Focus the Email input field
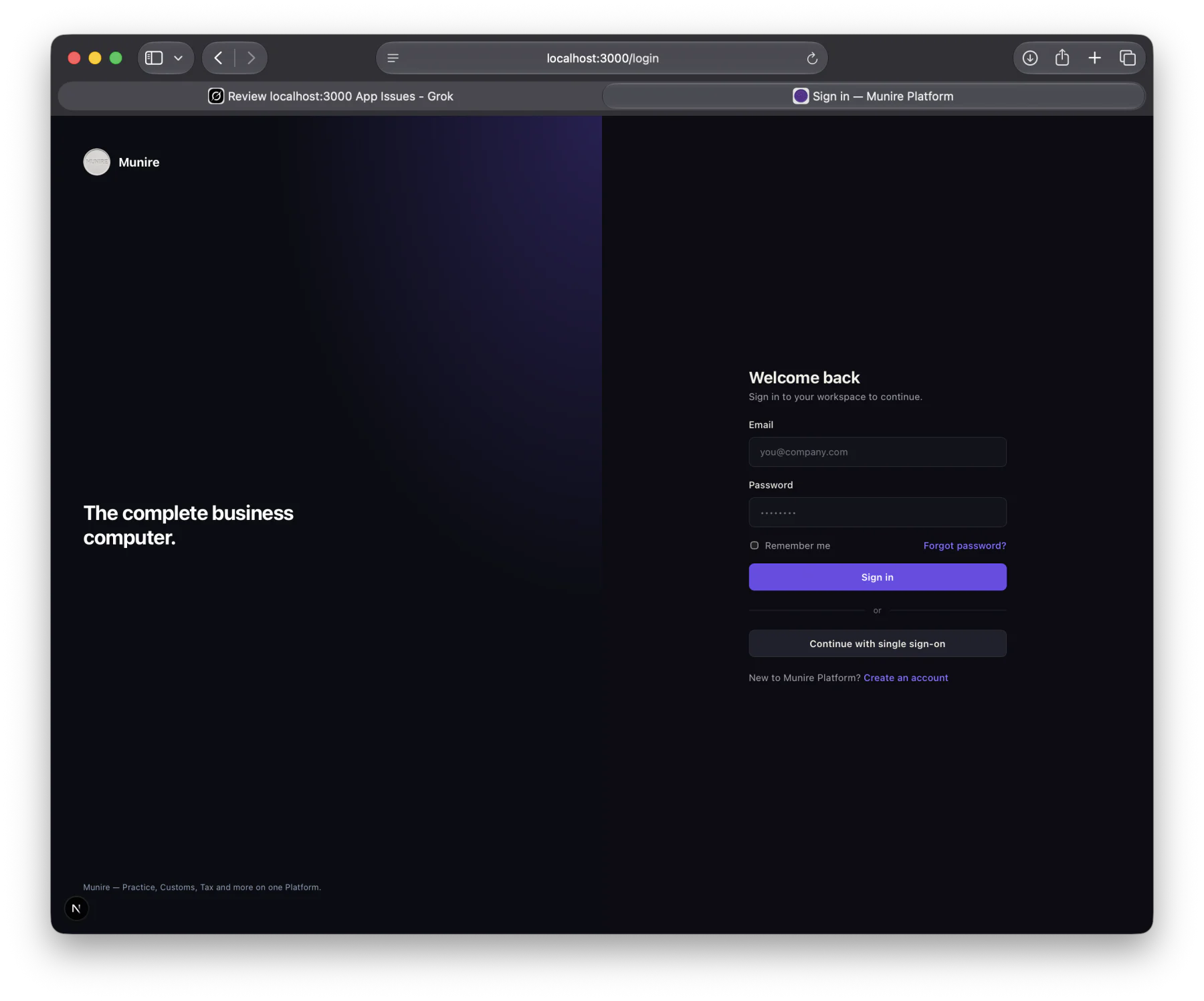 (x=878, y=452)
